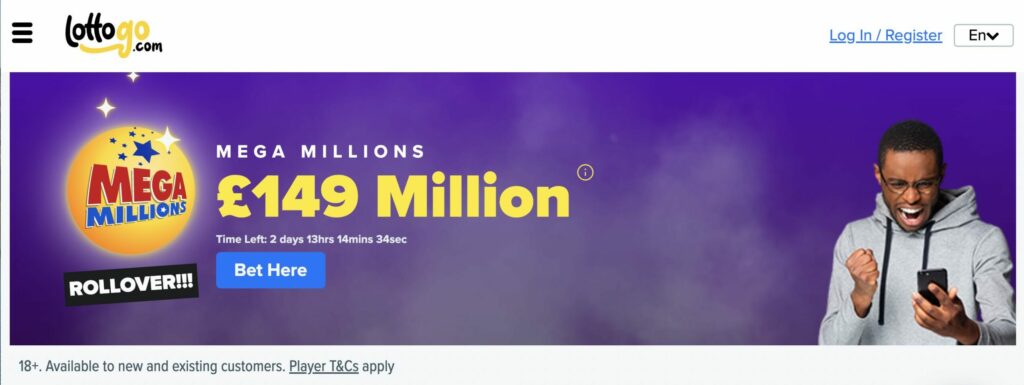Screen dimensions: 1024x385
Task: Expand the En language dropdown
Action: click(984, 35)
